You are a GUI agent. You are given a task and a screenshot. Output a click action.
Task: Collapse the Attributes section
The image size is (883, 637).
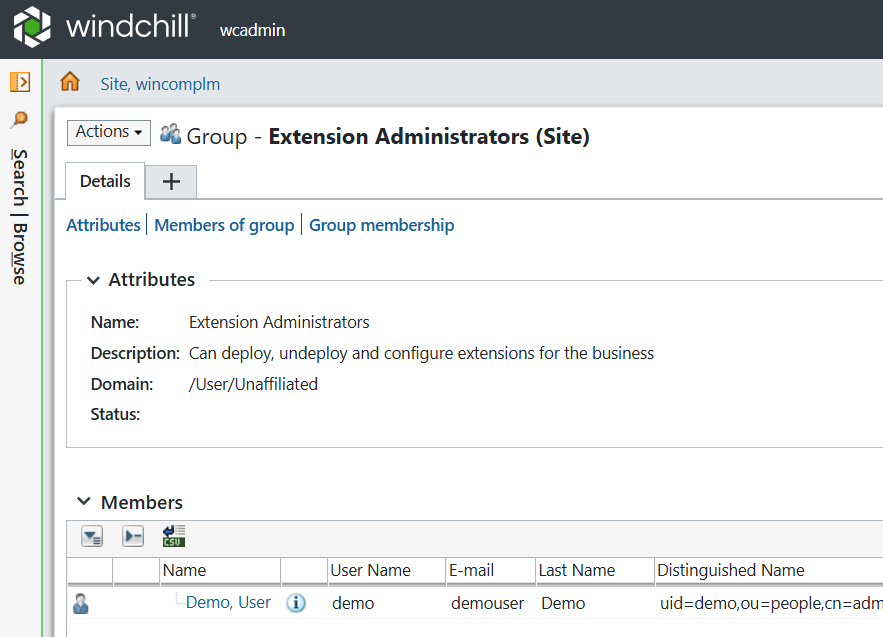click(93, 280)
